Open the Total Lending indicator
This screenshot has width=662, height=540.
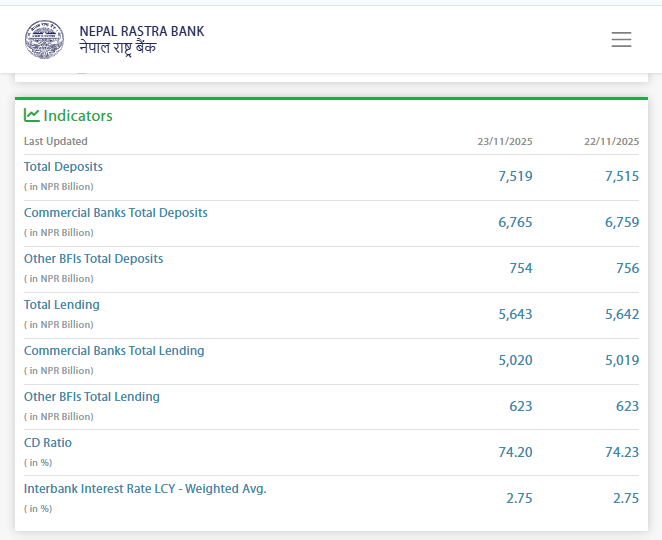point(62,305)
